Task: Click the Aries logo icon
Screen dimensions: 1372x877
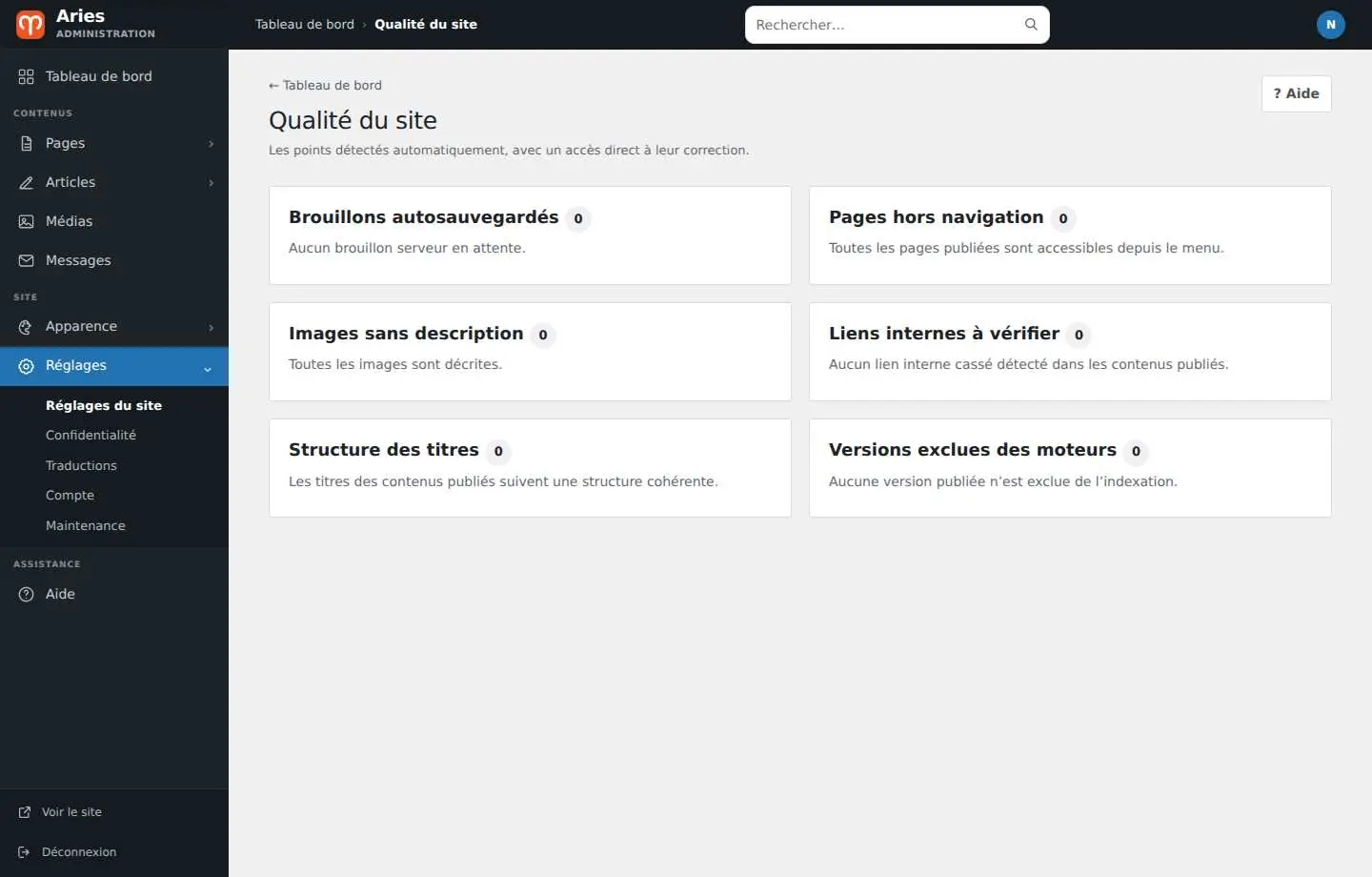Action: [x=30, y=25]
